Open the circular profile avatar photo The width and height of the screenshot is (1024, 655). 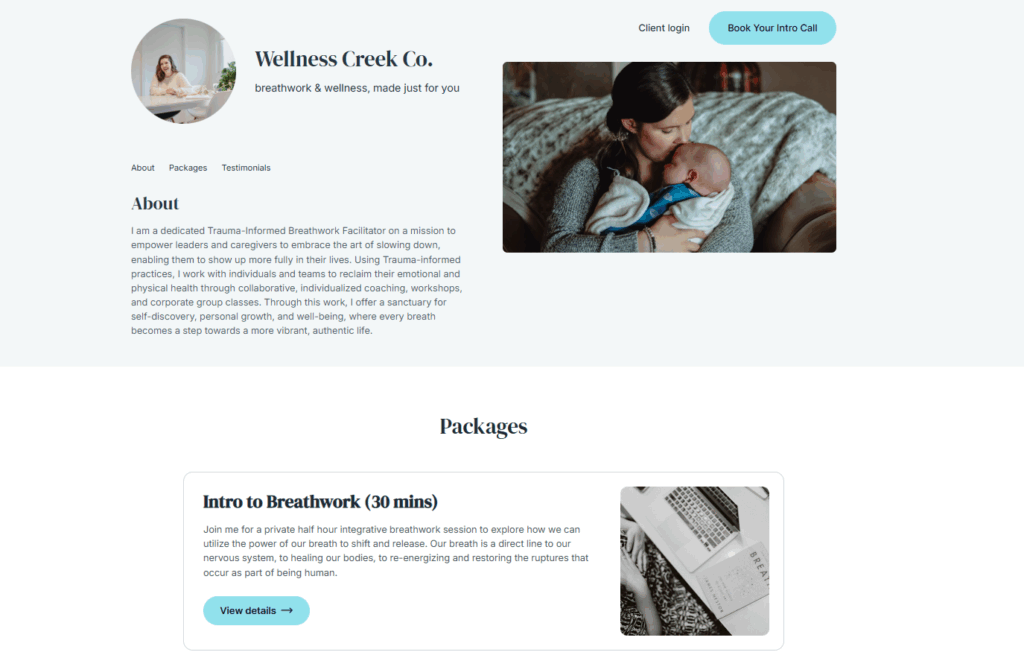[184, 71]
